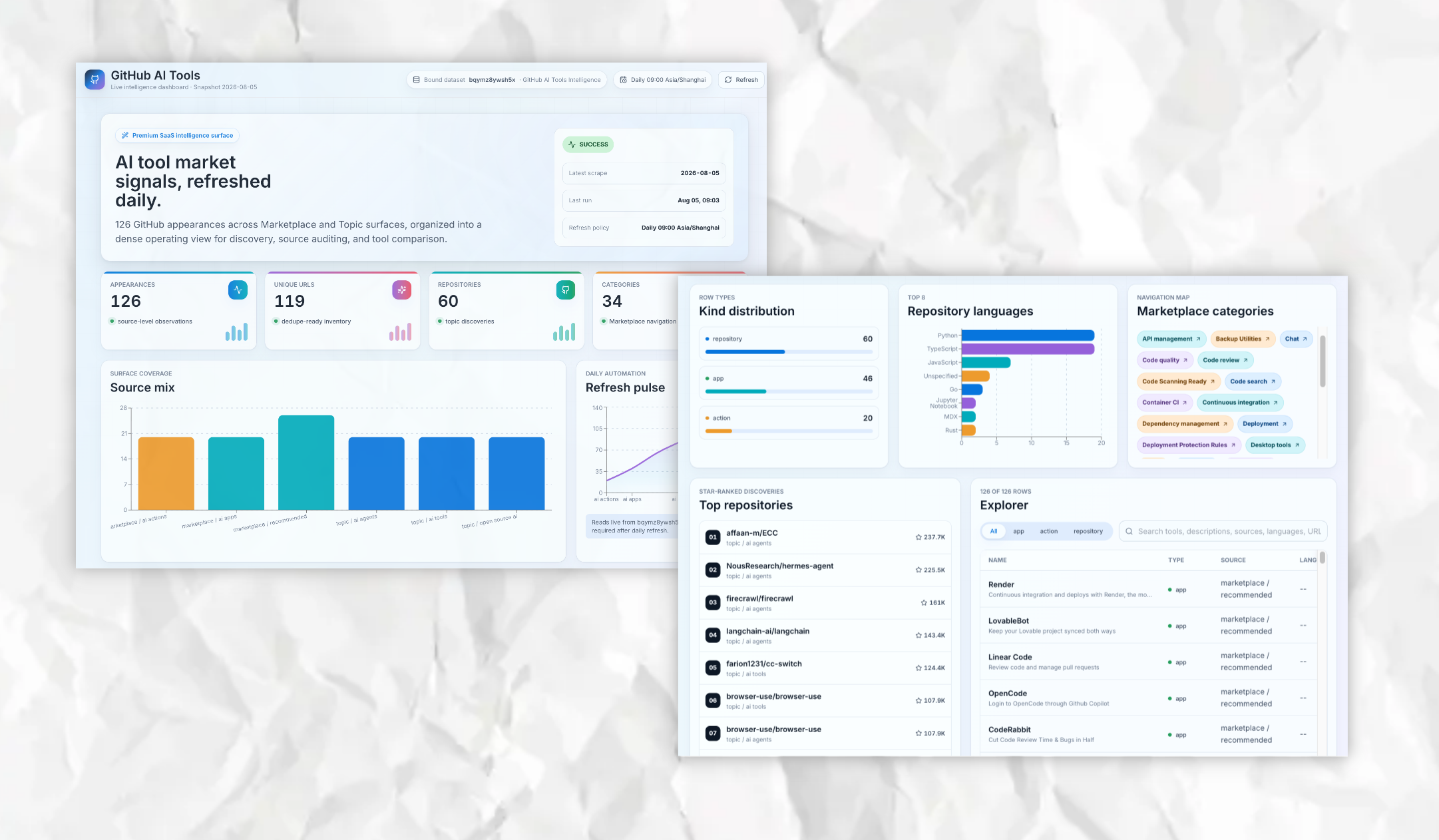Click the GitHub AI Tools logo icon
This screenshot has width=1439, height=840.
[95, 80]
